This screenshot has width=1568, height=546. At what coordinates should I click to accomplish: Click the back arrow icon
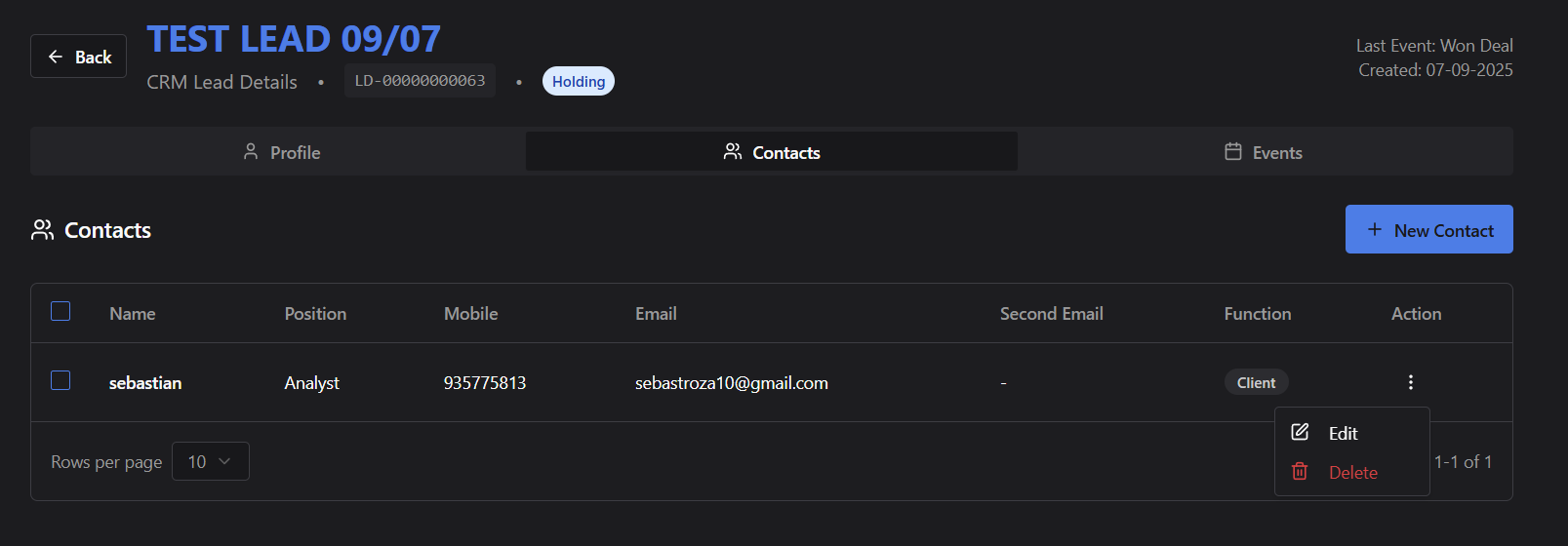pyautogui.click(x=56, y=57)
